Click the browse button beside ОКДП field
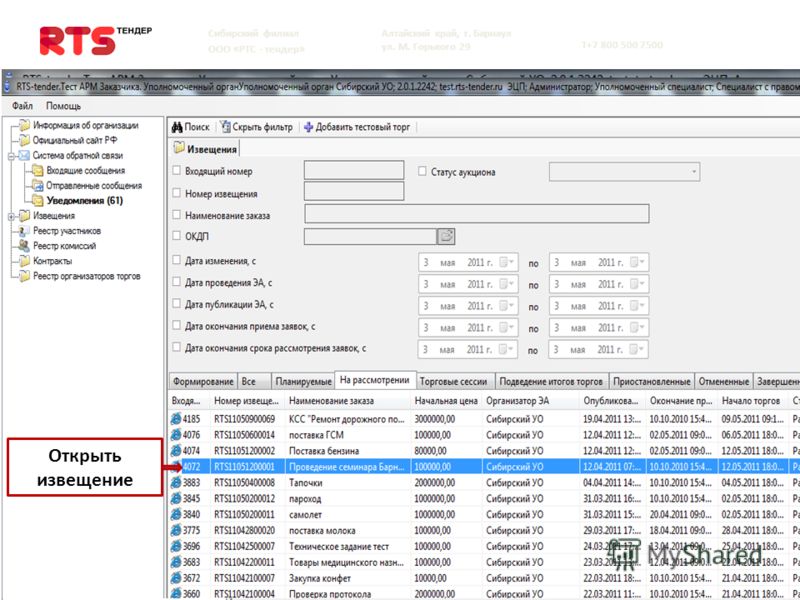 [x=446, y=236]
